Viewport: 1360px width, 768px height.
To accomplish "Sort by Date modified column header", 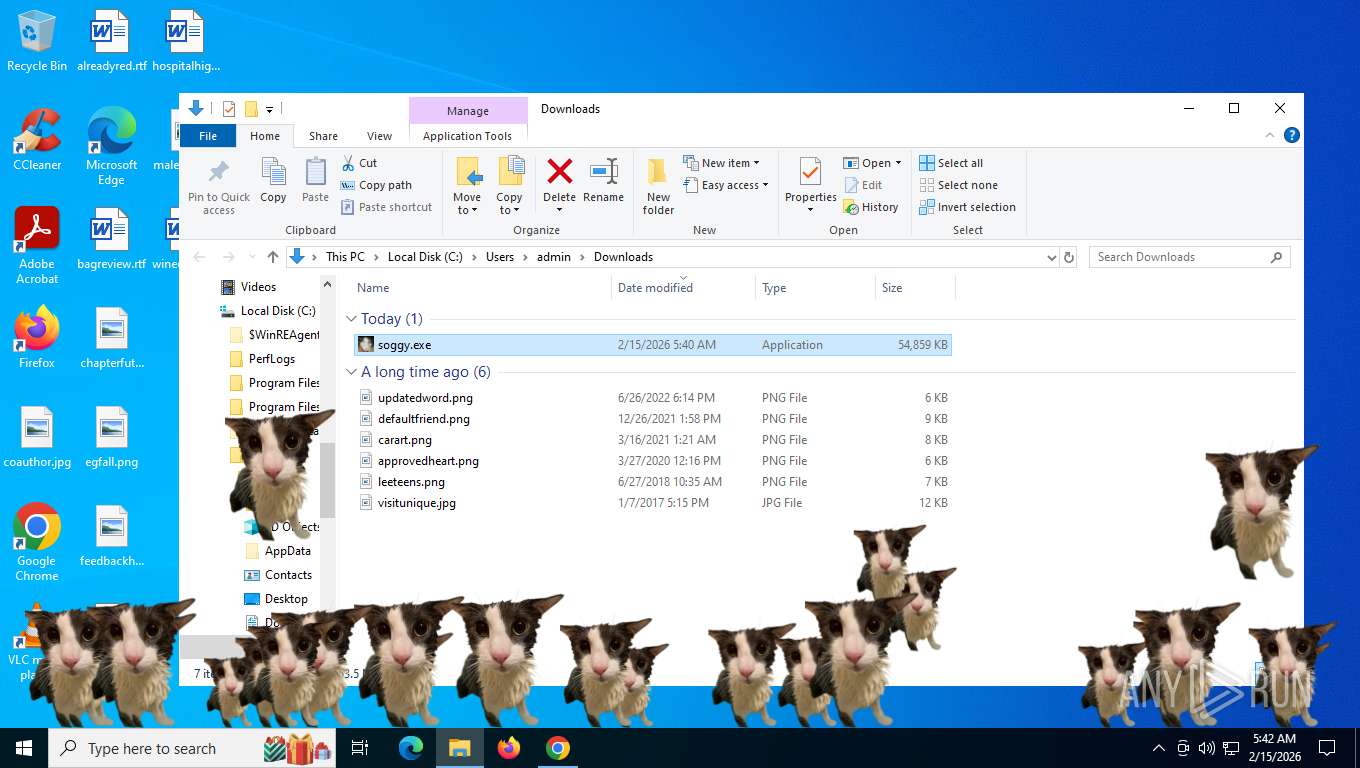I will click(683, 288).
